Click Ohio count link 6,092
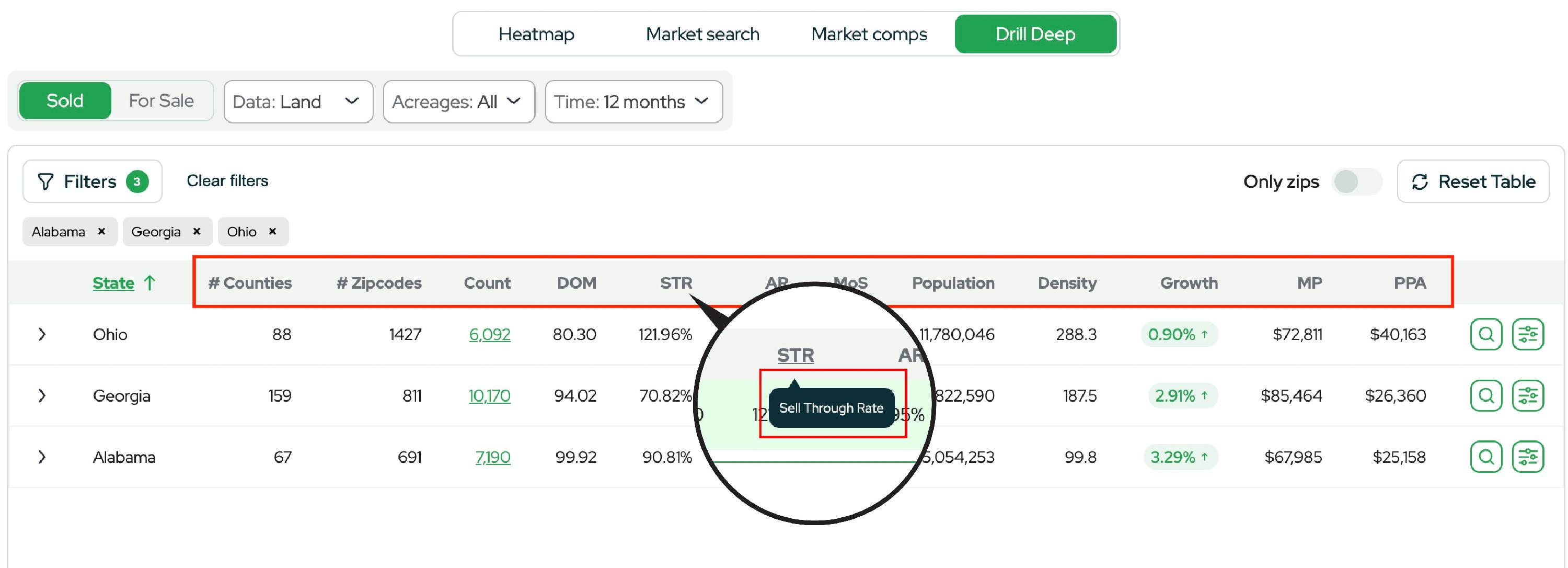1568x568 pixels. click(489, 334)
